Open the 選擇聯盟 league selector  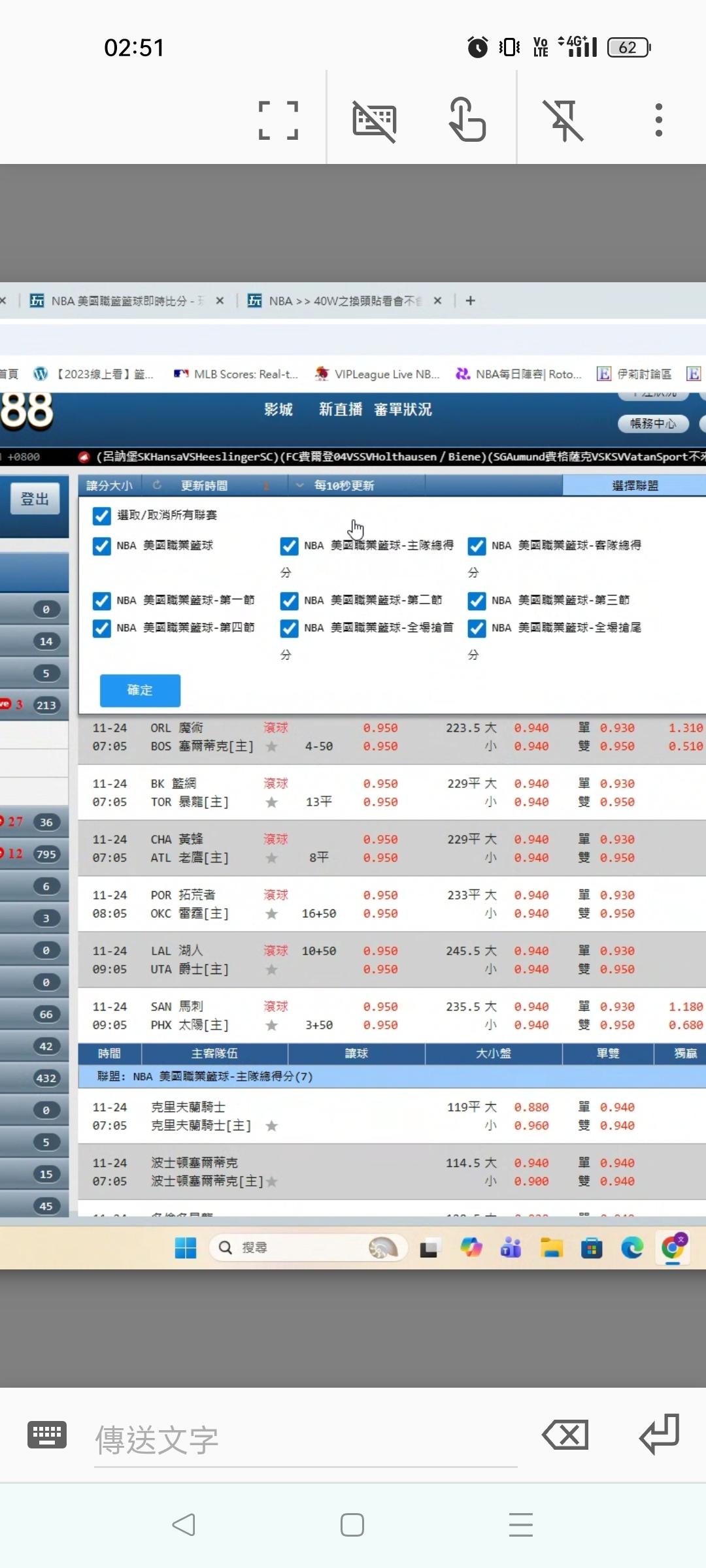click(634, 485)
